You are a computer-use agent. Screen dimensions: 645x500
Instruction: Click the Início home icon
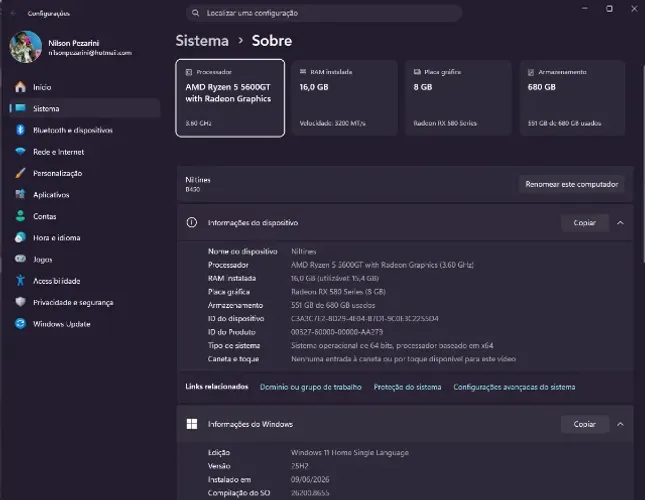click(x=20, y=87)
